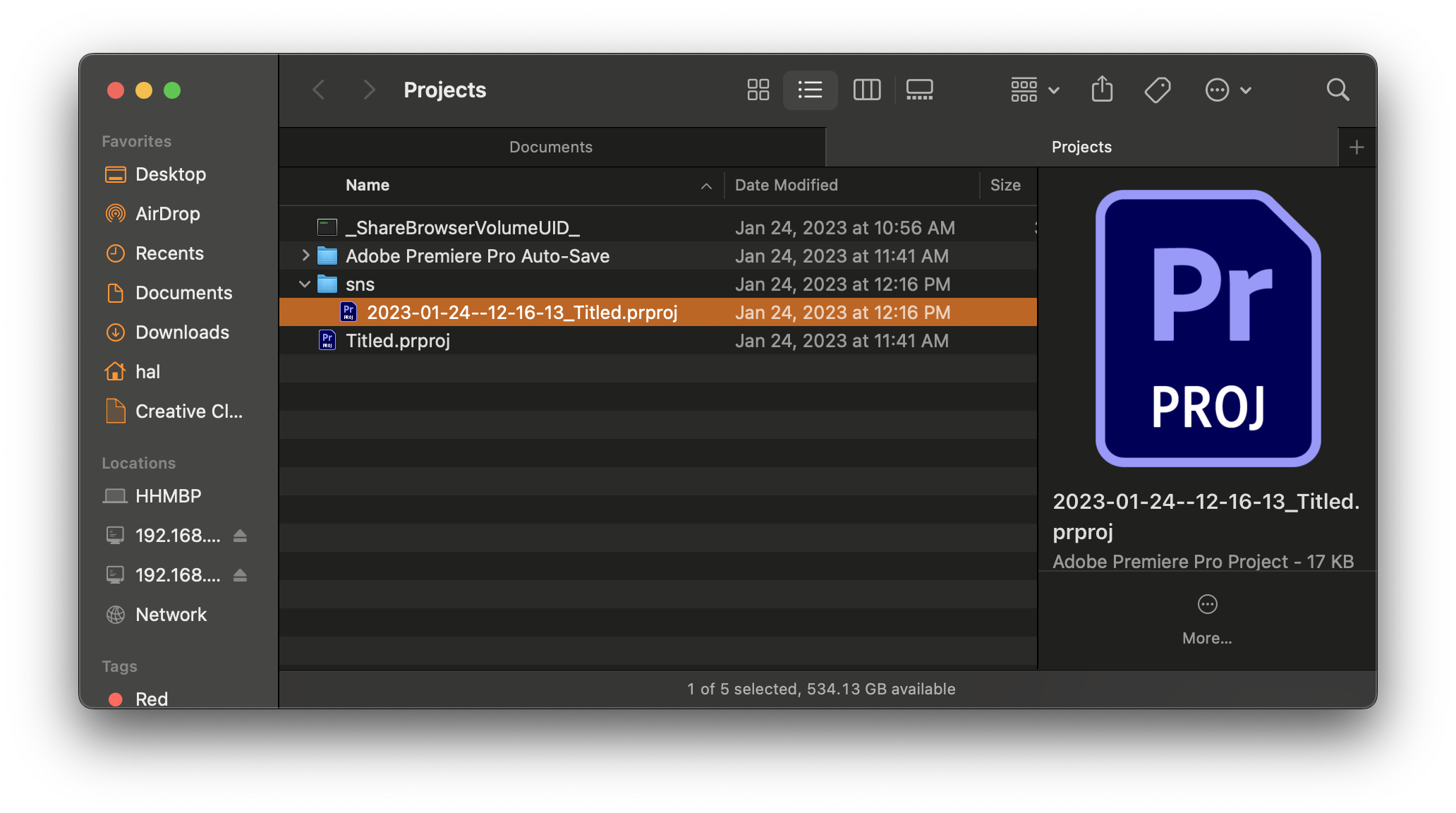Click the Adobe Premiere Pro Auto-Save folder icon
Image resolution: width=1456 pixels, height=813 pixels.
pyautogui.click(x=327, y=255)
